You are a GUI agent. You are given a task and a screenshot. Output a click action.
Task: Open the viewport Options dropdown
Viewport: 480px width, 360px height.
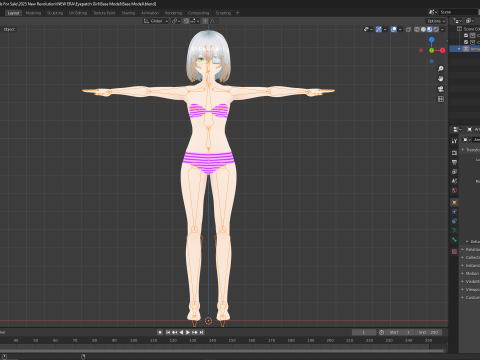436,21
